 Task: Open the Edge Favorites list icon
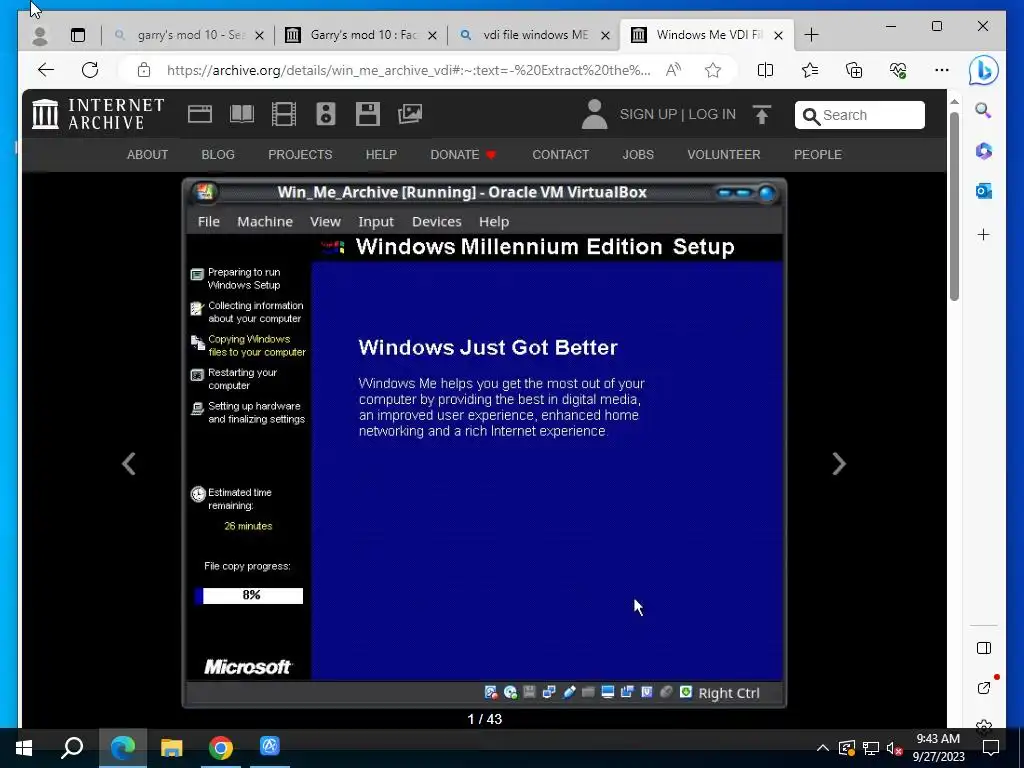(810, 70)
